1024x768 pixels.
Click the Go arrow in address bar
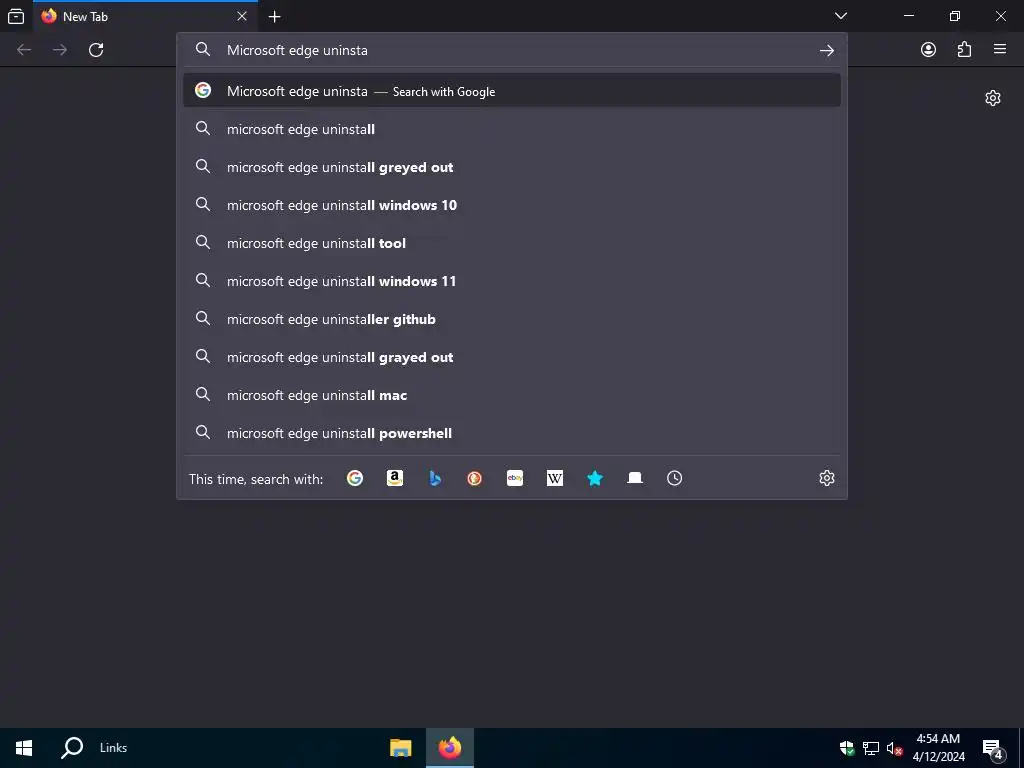pos(827,50)
